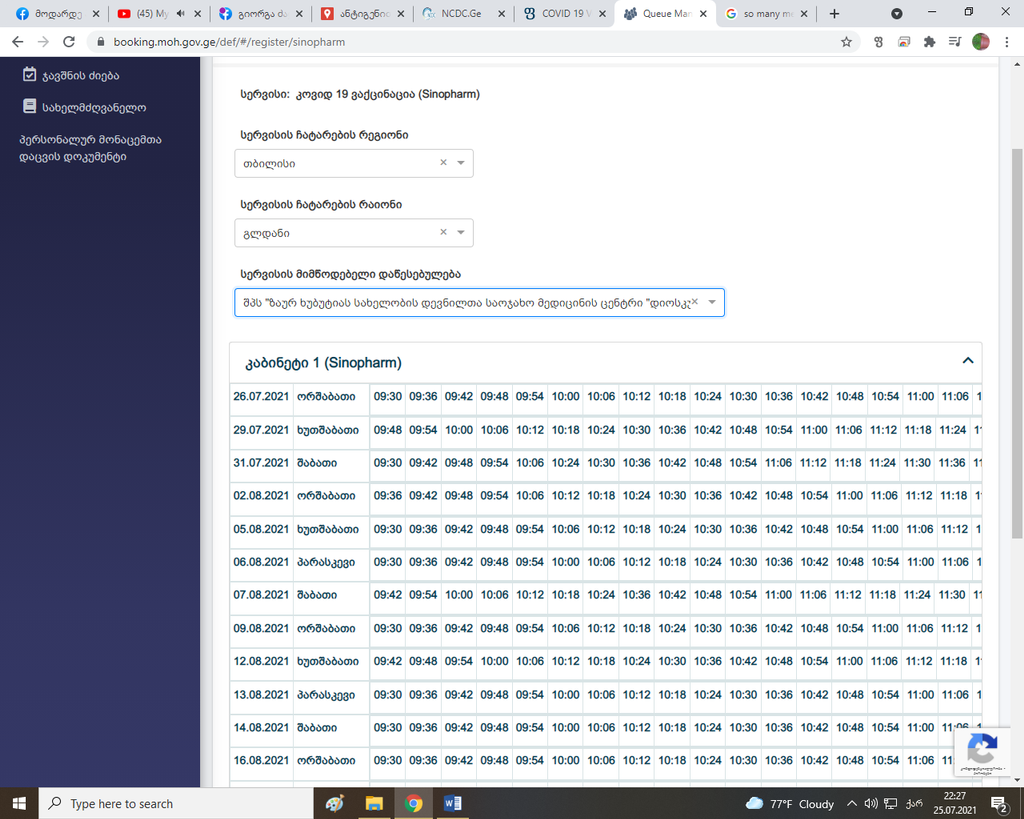Click the browser forward arrow
1024x819 pixels.
43,42
